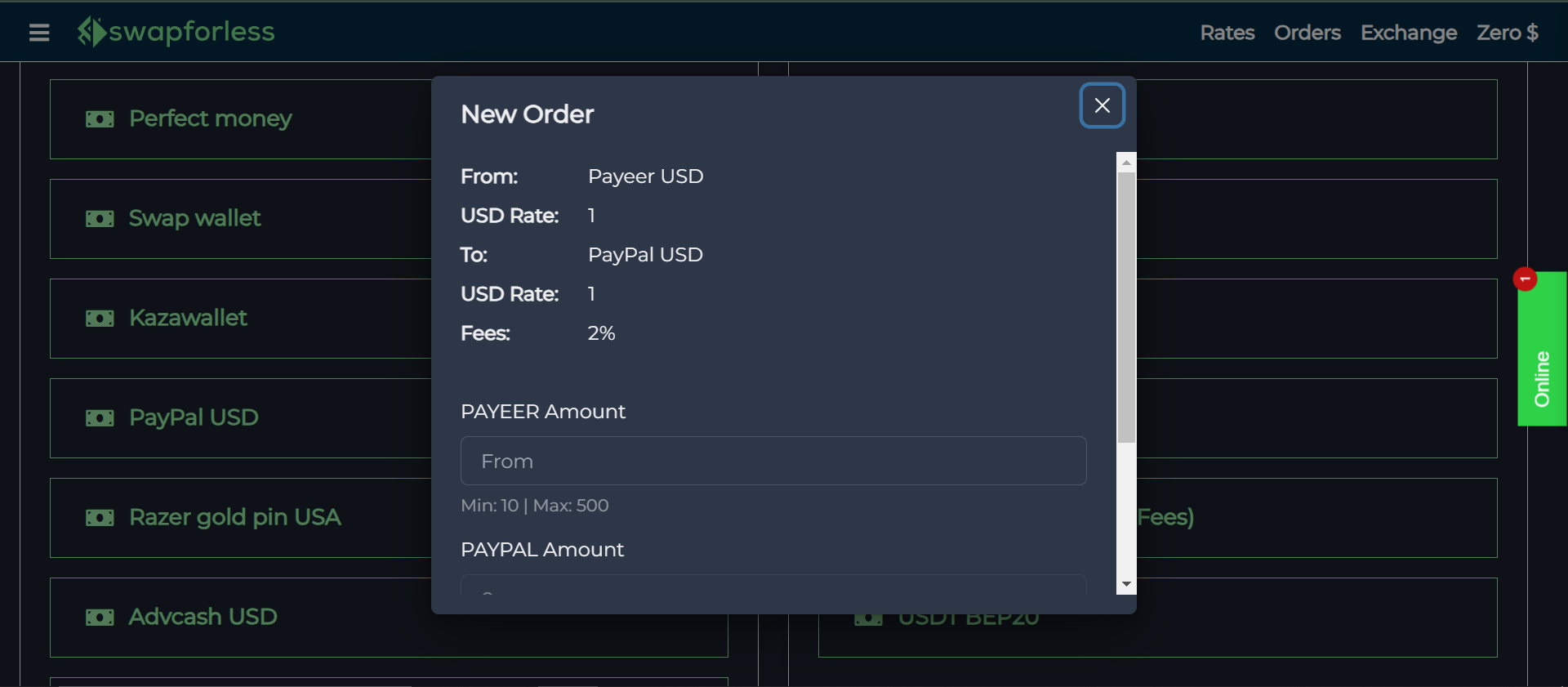Close the New Order dialog
1568x687 pixels.
[1102, 105]
